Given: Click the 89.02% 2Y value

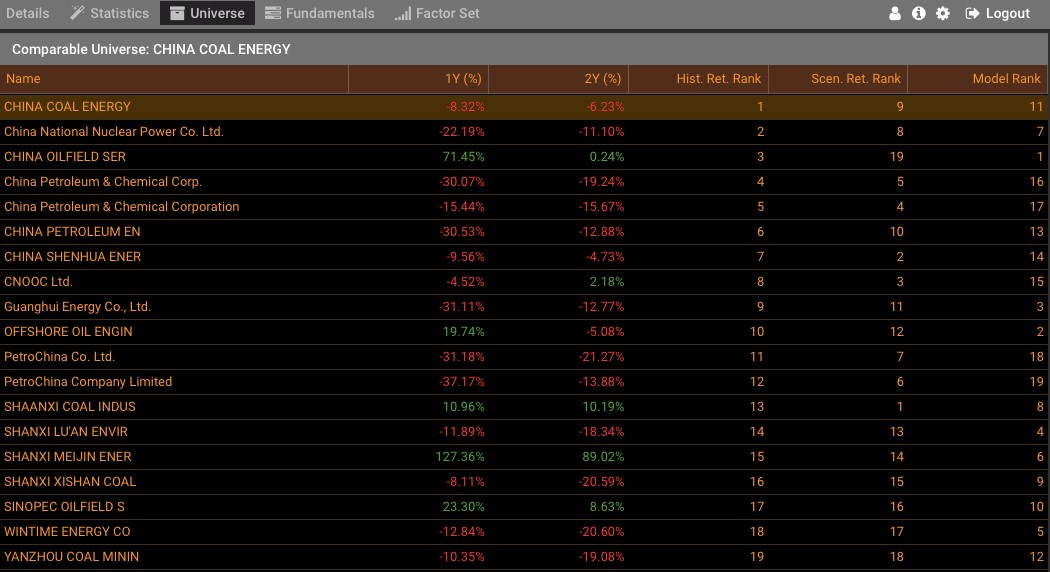Looking at the screenshot, I should [603, 457].
